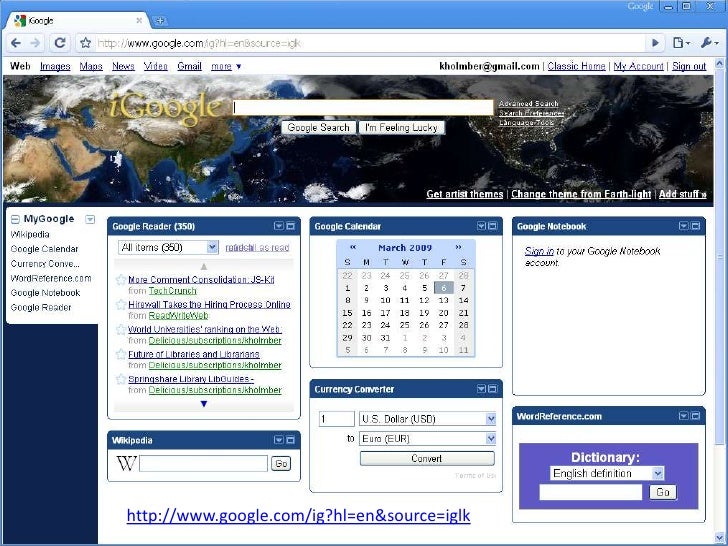The height and width of the screenshot is (546, 728).
Task: Click Sign in to Google Notebook link
Action: (539, 251)
